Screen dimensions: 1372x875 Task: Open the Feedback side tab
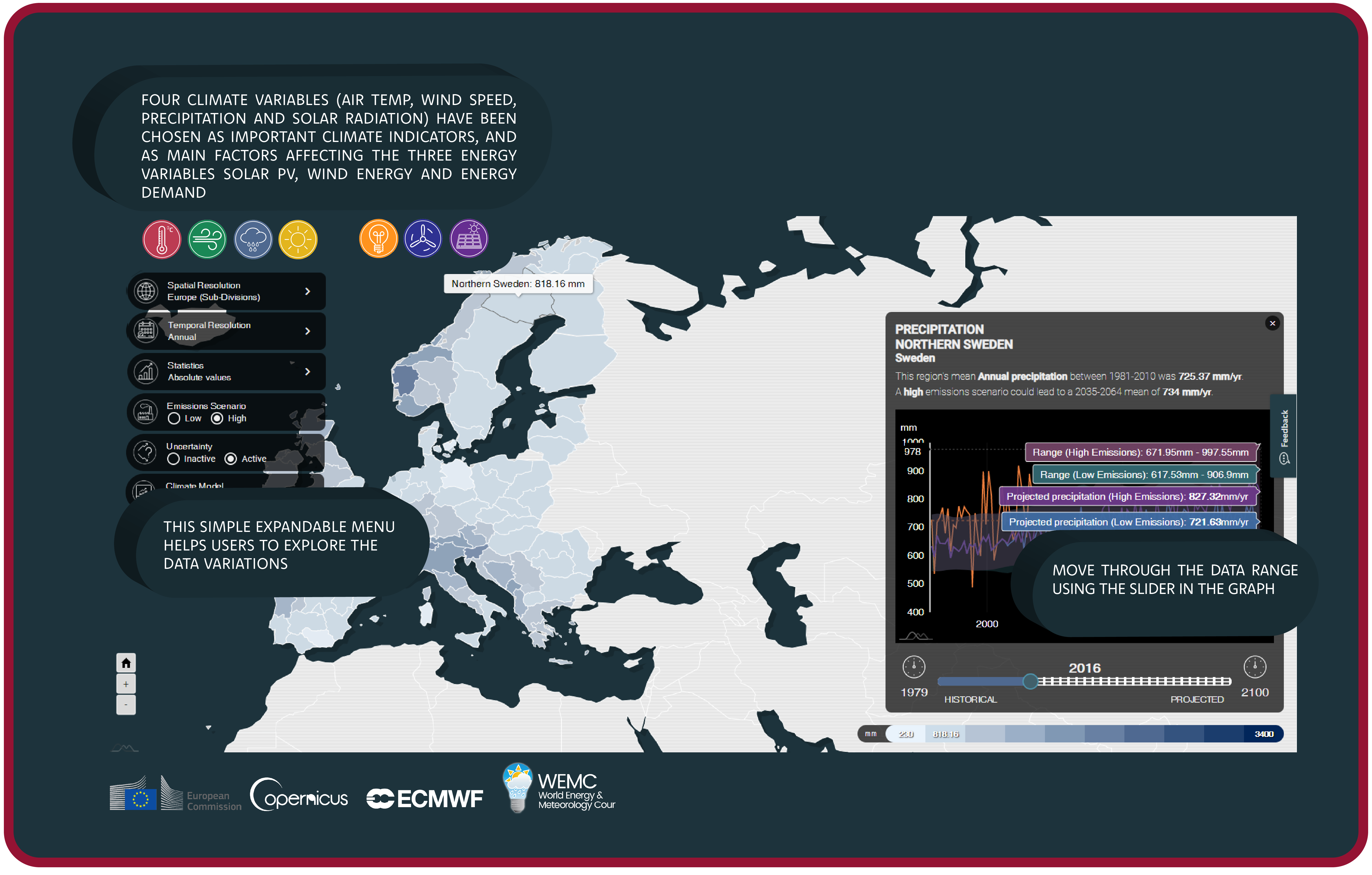click(x=1284, y=436)
